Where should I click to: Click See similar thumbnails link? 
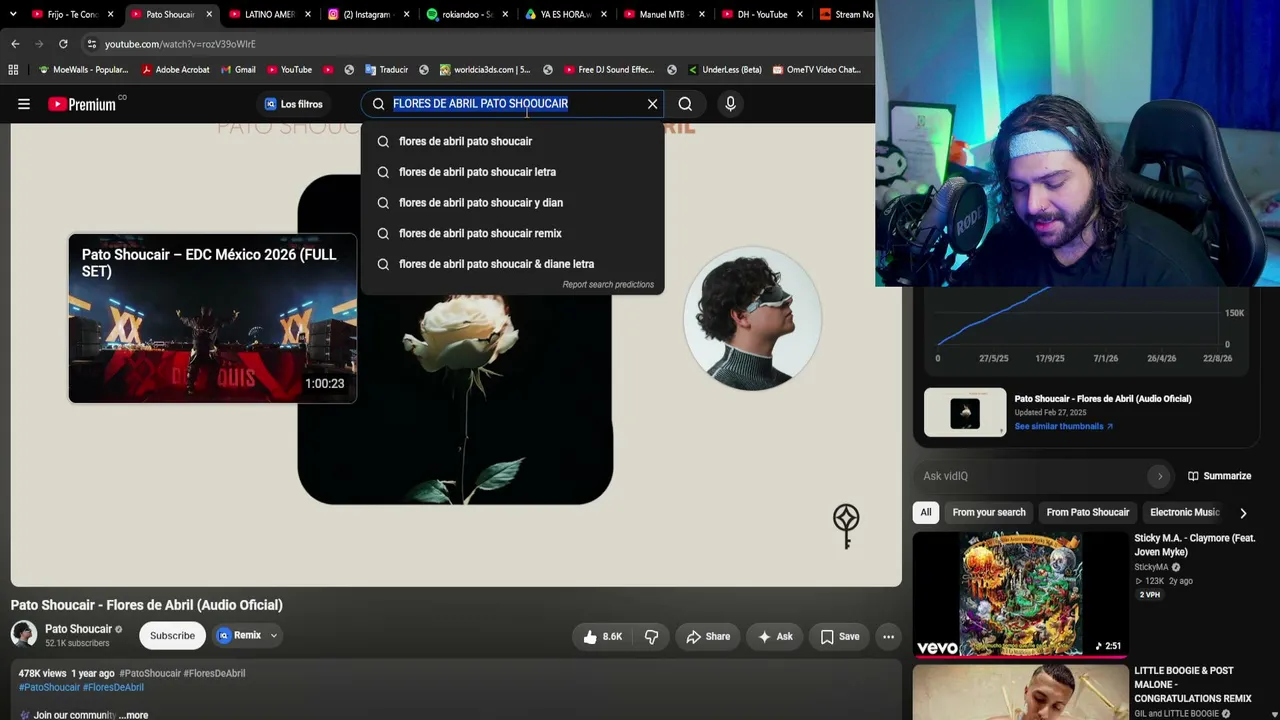(x=1064, y=427)
